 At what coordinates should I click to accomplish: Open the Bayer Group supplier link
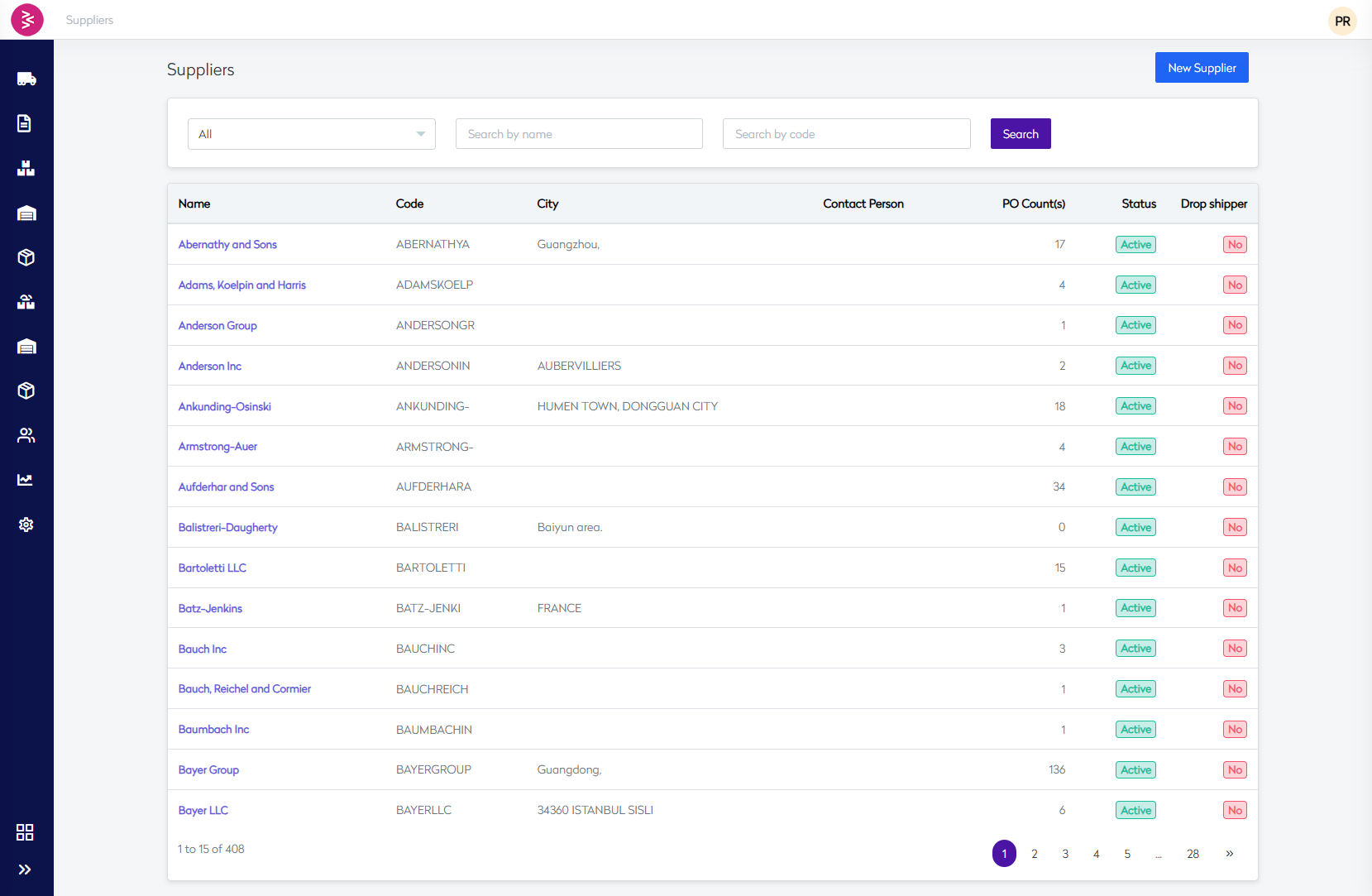tap(208, 770)
